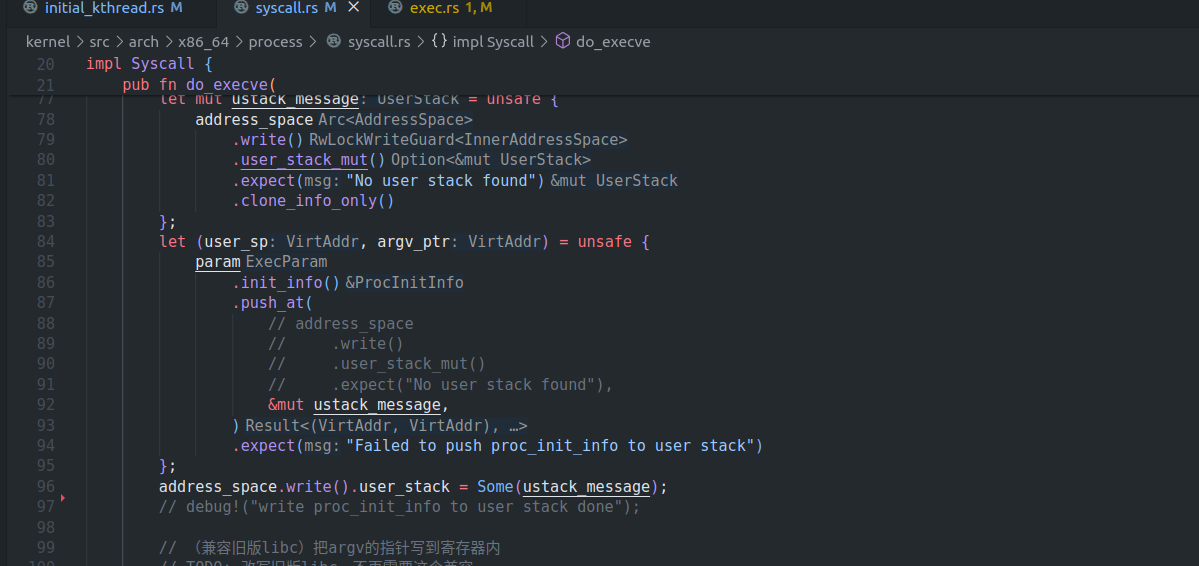
Task: Select the arch breadcrumb segment
Action: coord(143,42)
